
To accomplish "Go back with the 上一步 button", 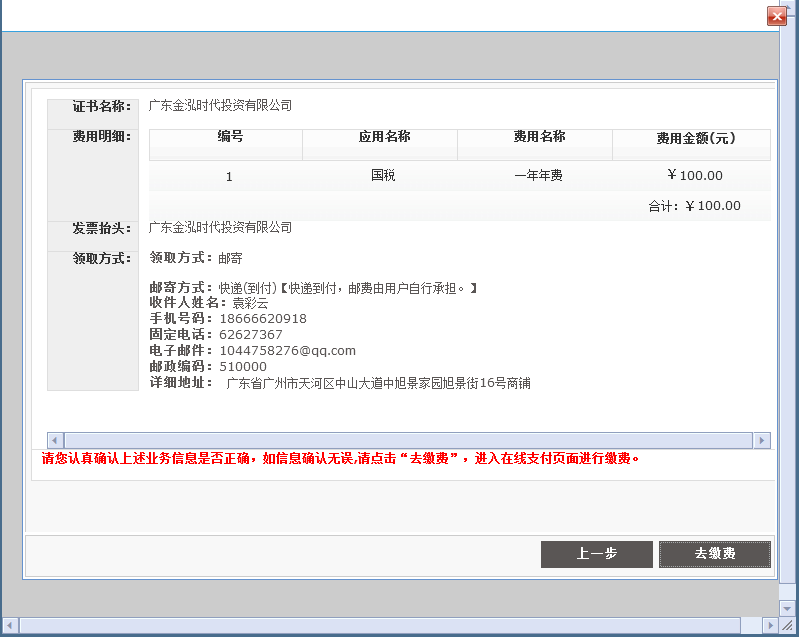I will 597,554.
